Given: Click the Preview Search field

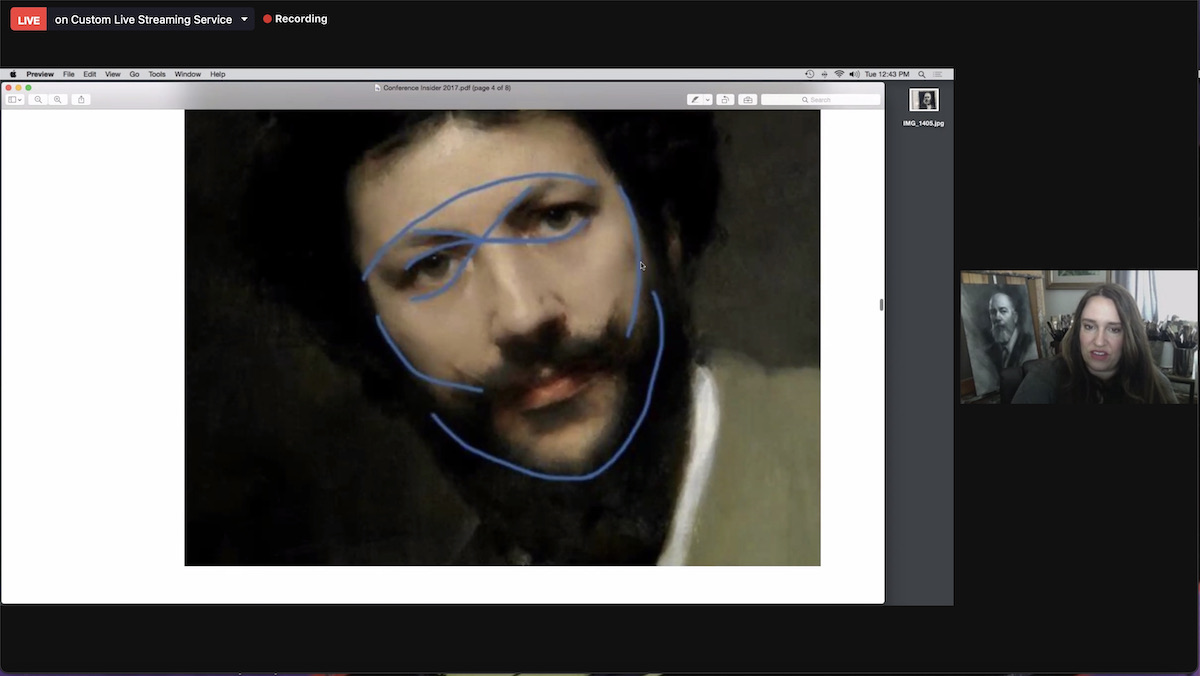Looking at the screenshot, I should pyautogui.click(x=821, y=99).
